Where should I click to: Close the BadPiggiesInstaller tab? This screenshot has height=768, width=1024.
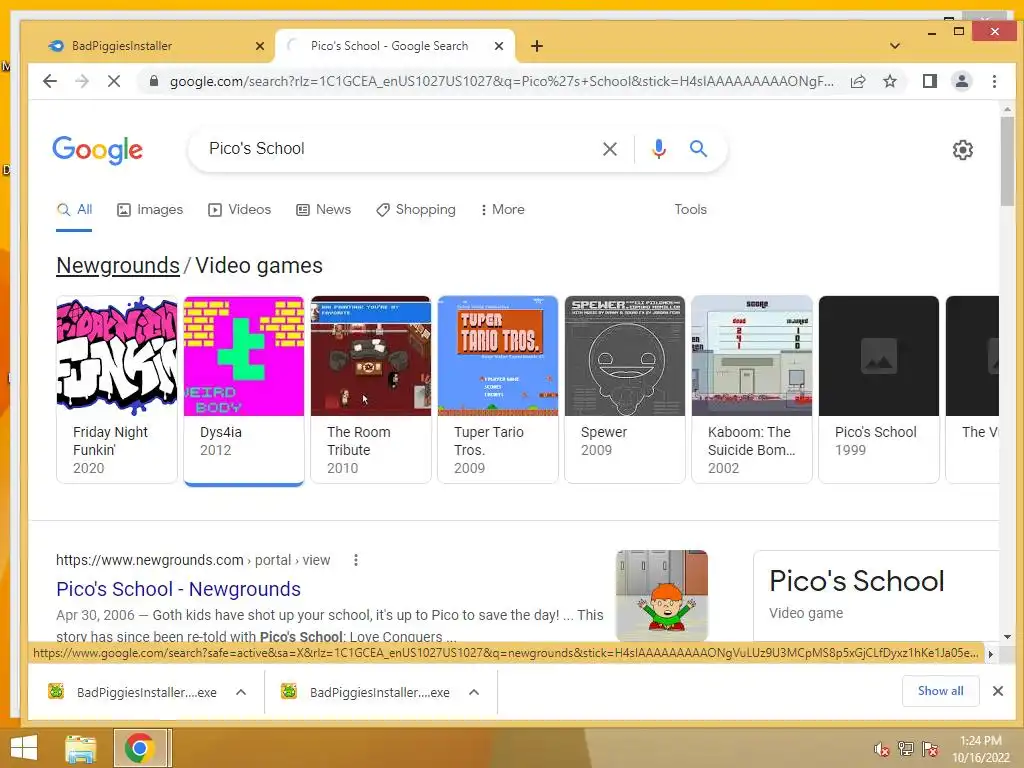[260, 46]
